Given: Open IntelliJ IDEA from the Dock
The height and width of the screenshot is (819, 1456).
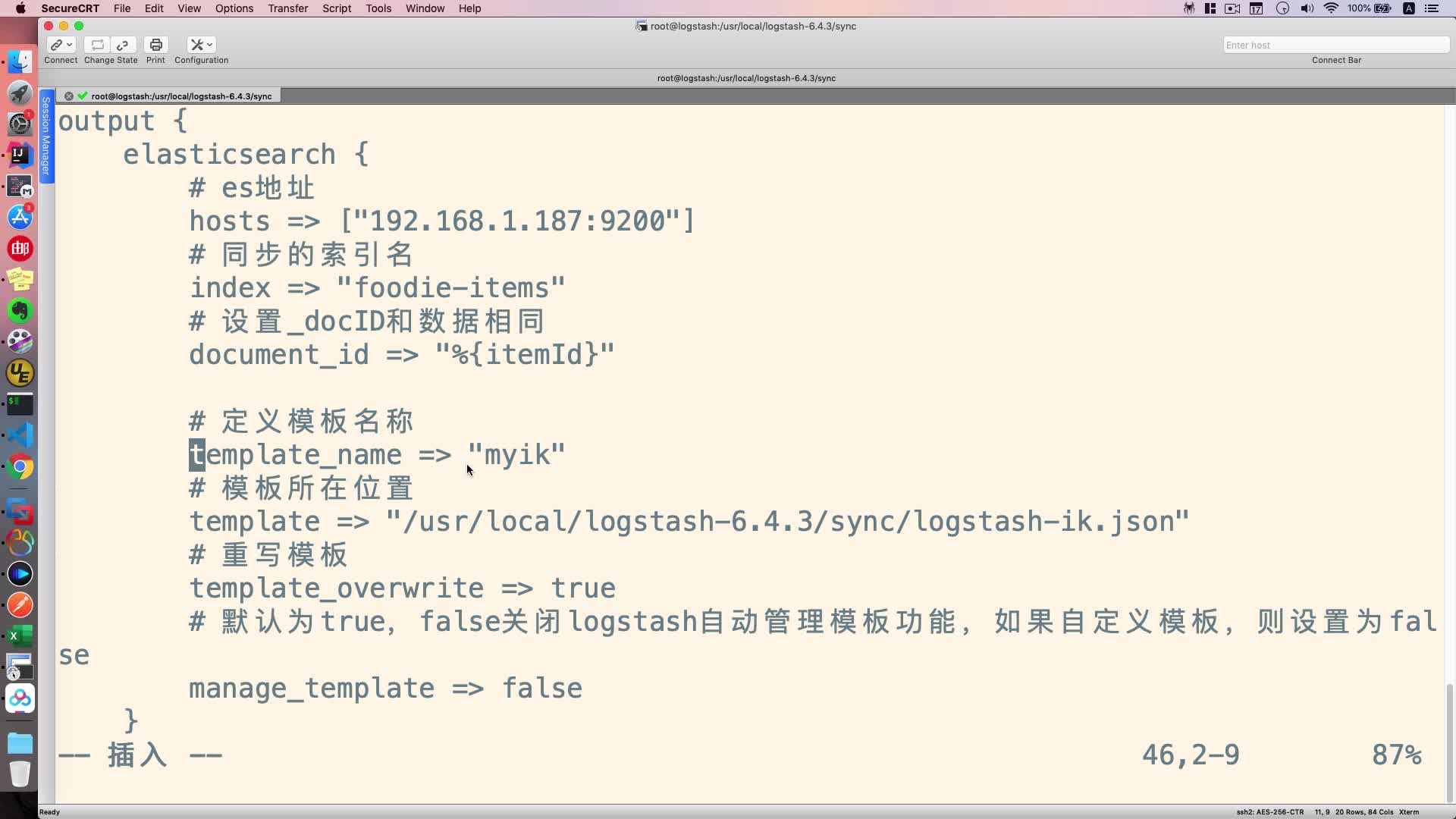Looking at the screenshot, I should click(20, 155).
